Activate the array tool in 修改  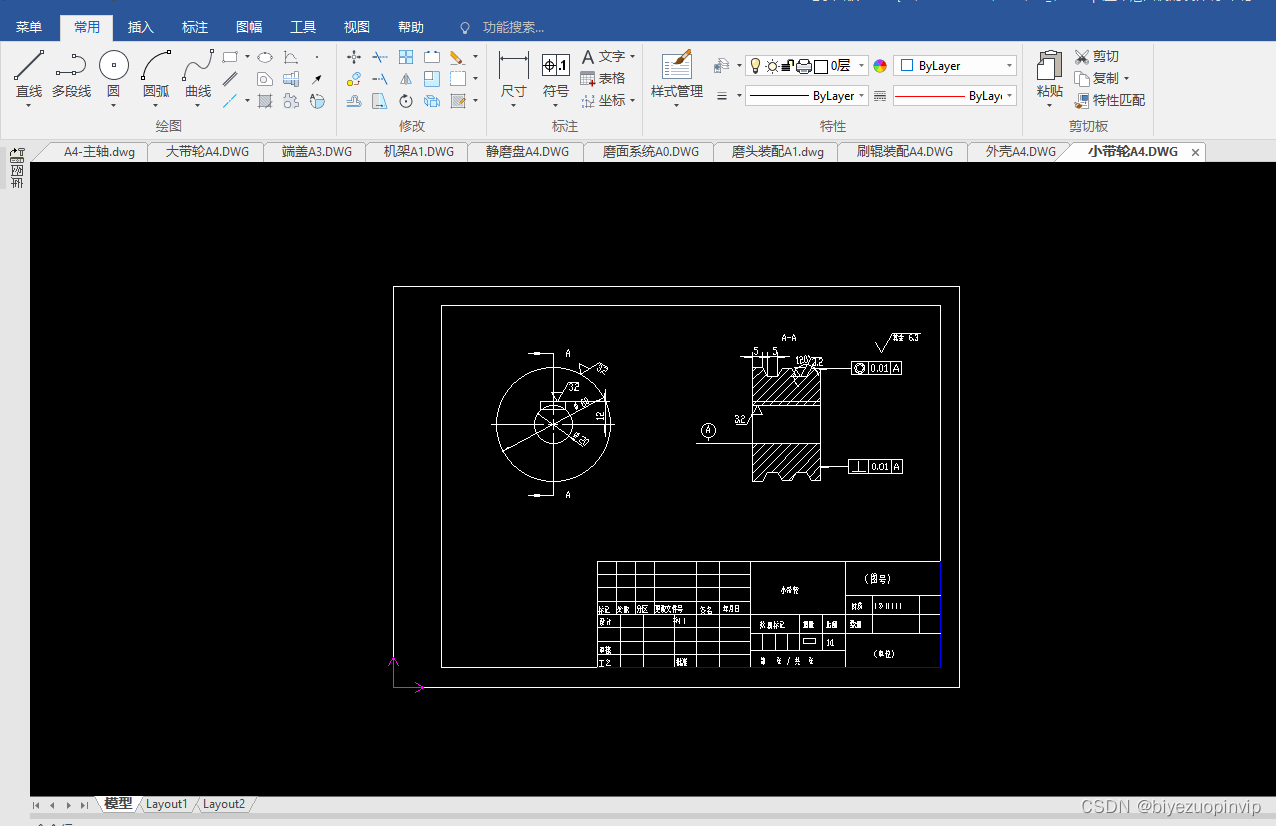[406, 57]
